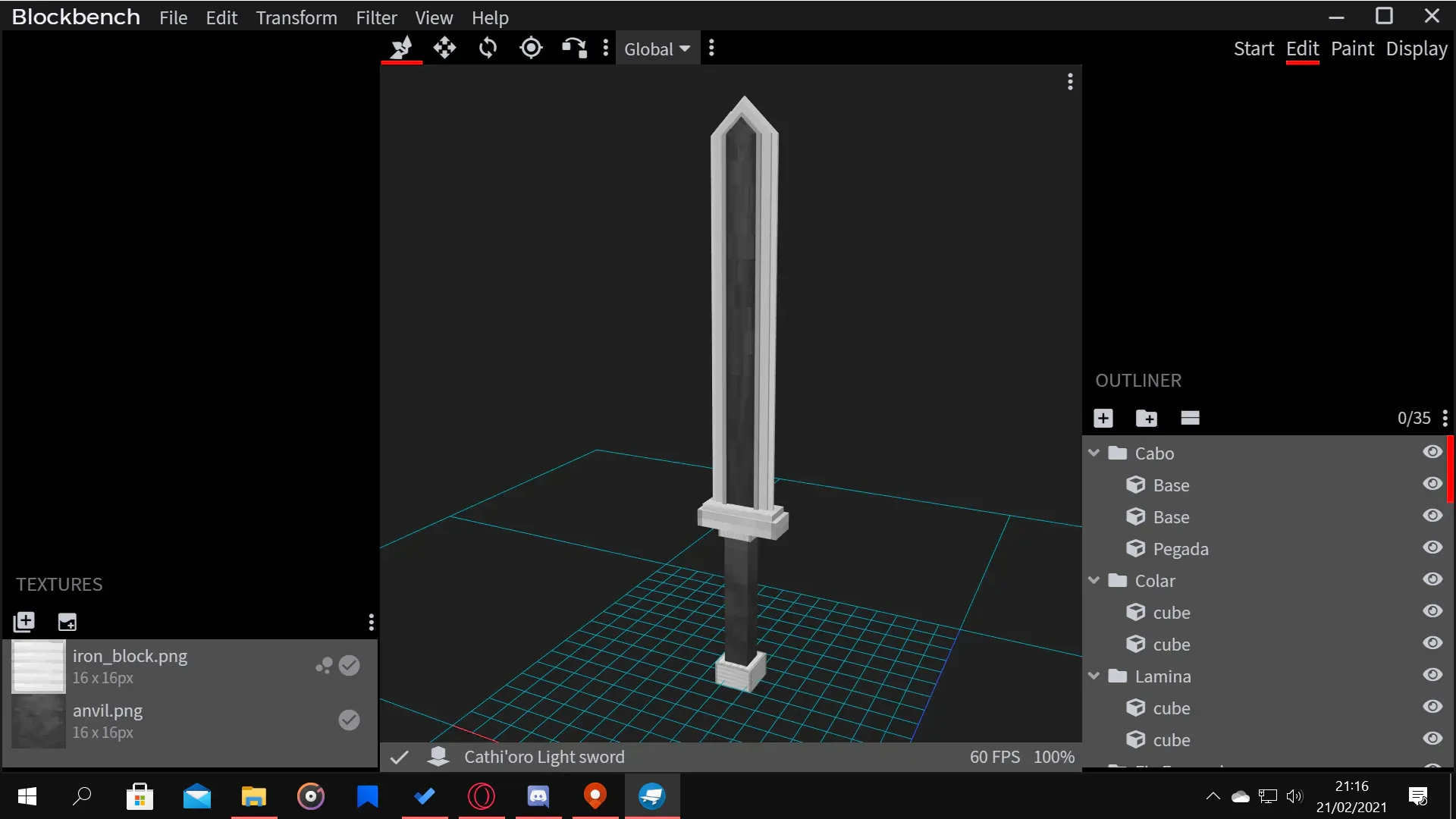Collapse the Cabo group
This screenshot has height=819, width=1456.
point(1094,453)
